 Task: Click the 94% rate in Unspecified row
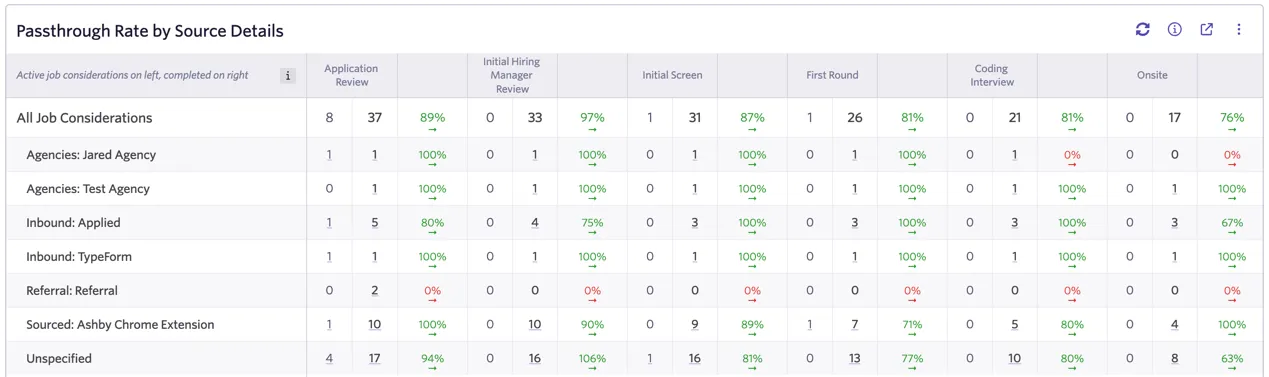click(x=432, y=359)
